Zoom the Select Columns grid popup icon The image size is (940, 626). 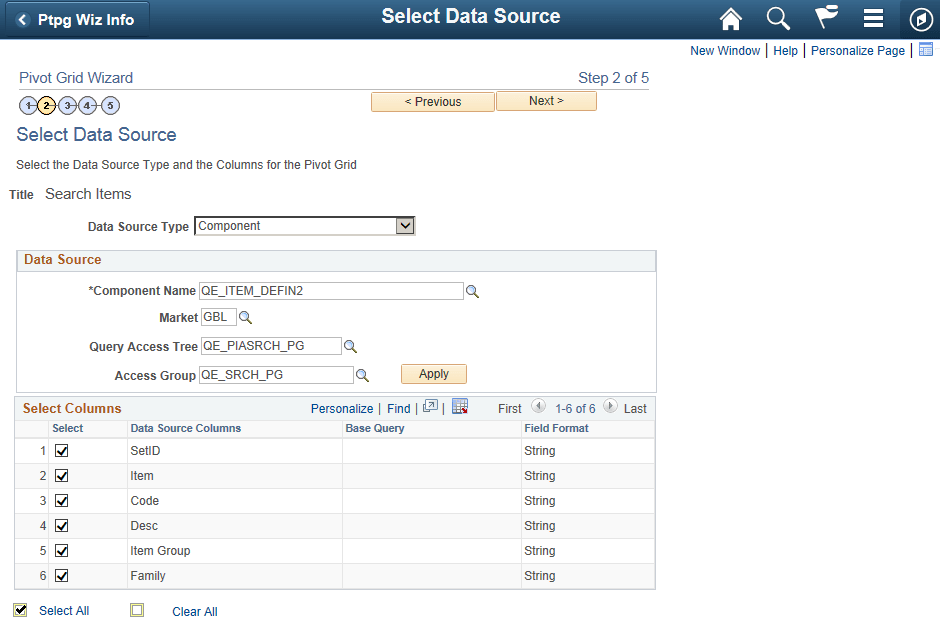(430, 407)
